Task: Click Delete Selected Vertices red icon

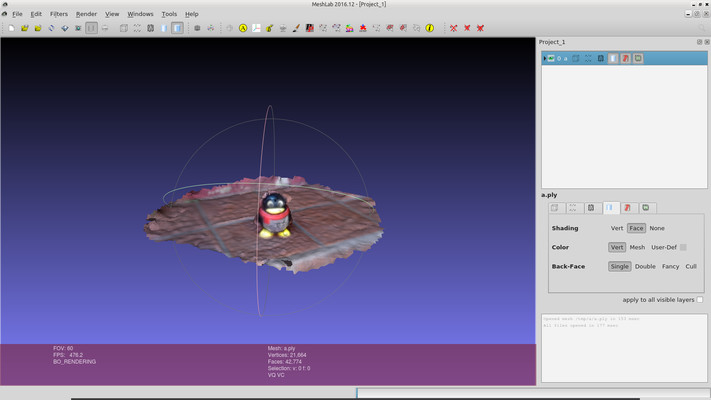Action: 453,28
